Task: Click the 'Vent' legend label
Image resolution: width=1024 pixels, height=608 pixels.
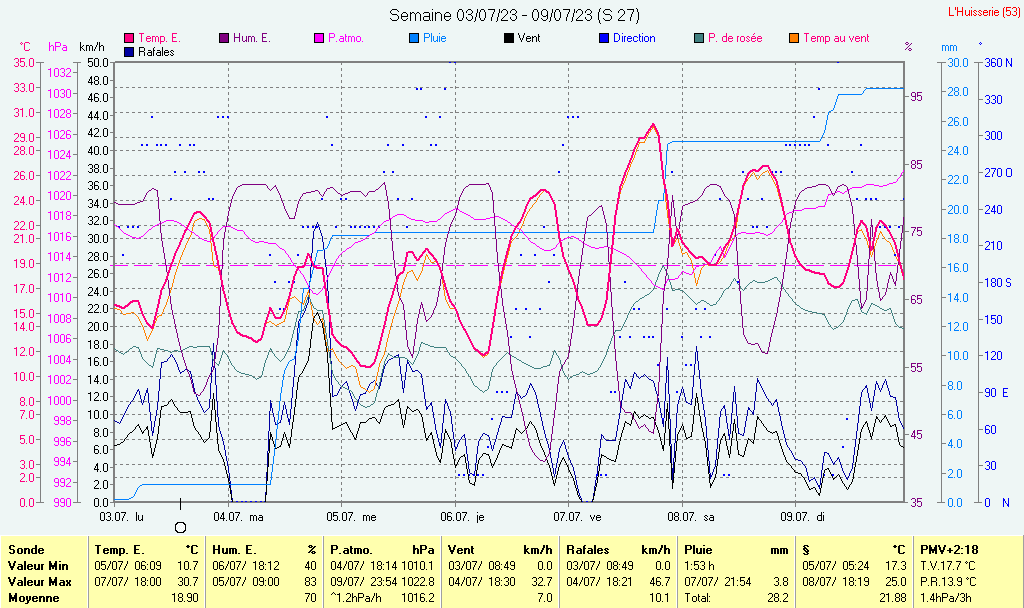Action: click(529, 39)
